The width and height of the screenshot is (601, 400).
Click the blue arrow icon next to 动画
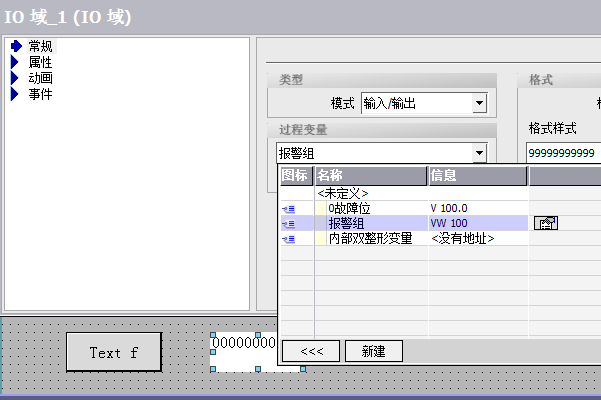click(15, 78)
